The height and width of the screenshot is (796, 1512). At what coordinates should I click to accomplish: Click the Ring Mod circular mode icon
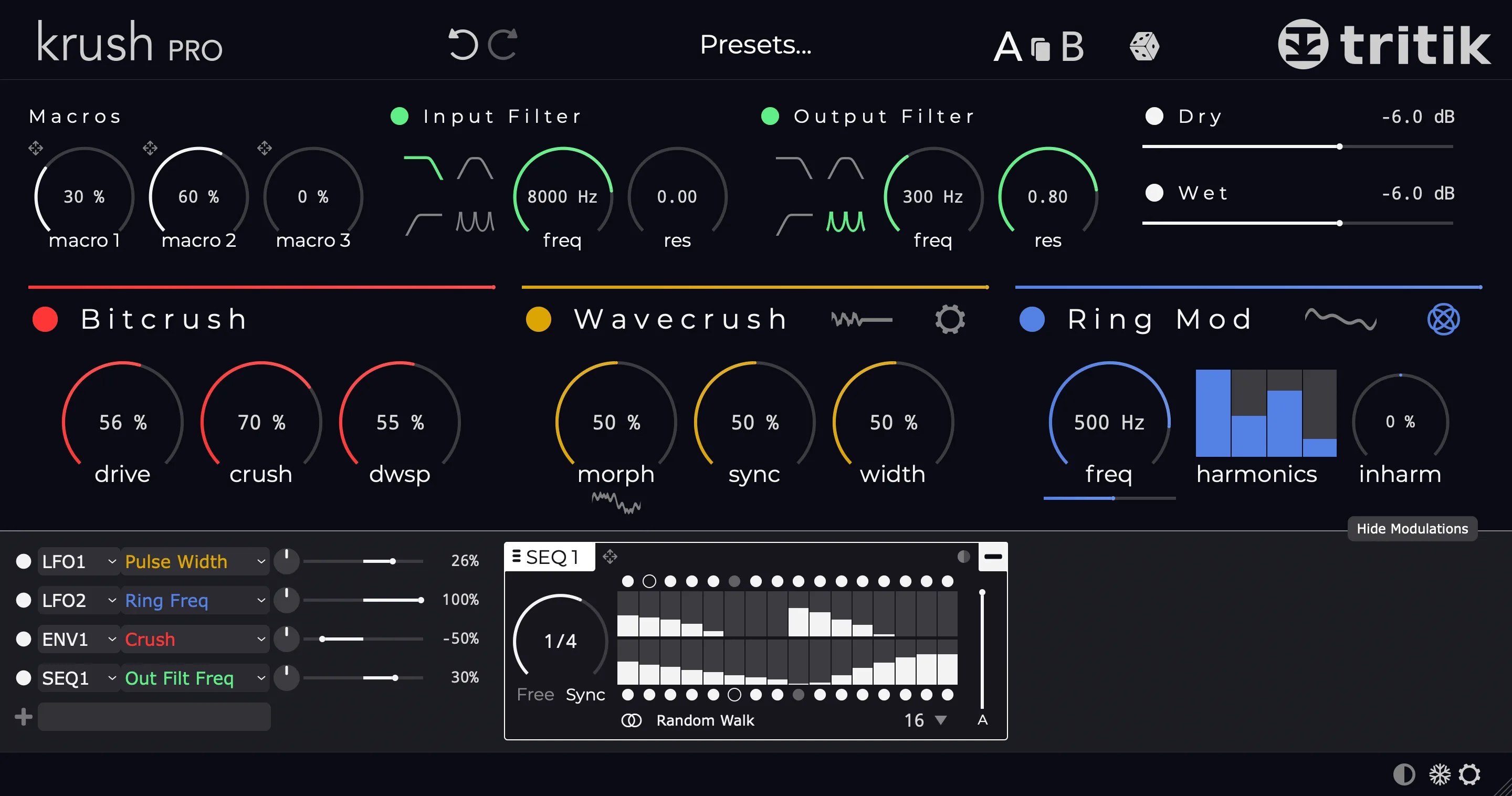(1443, 319)
